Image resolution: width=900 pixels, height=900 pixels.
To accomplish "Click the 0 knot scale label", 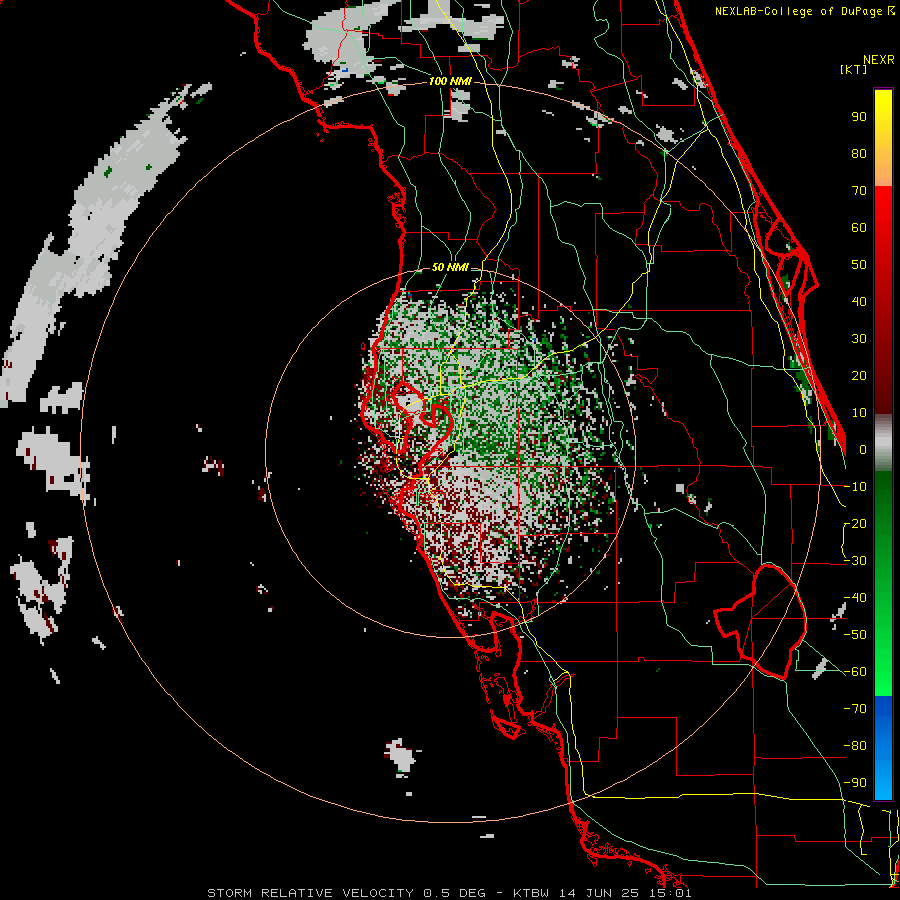I will tap(863, 449).
